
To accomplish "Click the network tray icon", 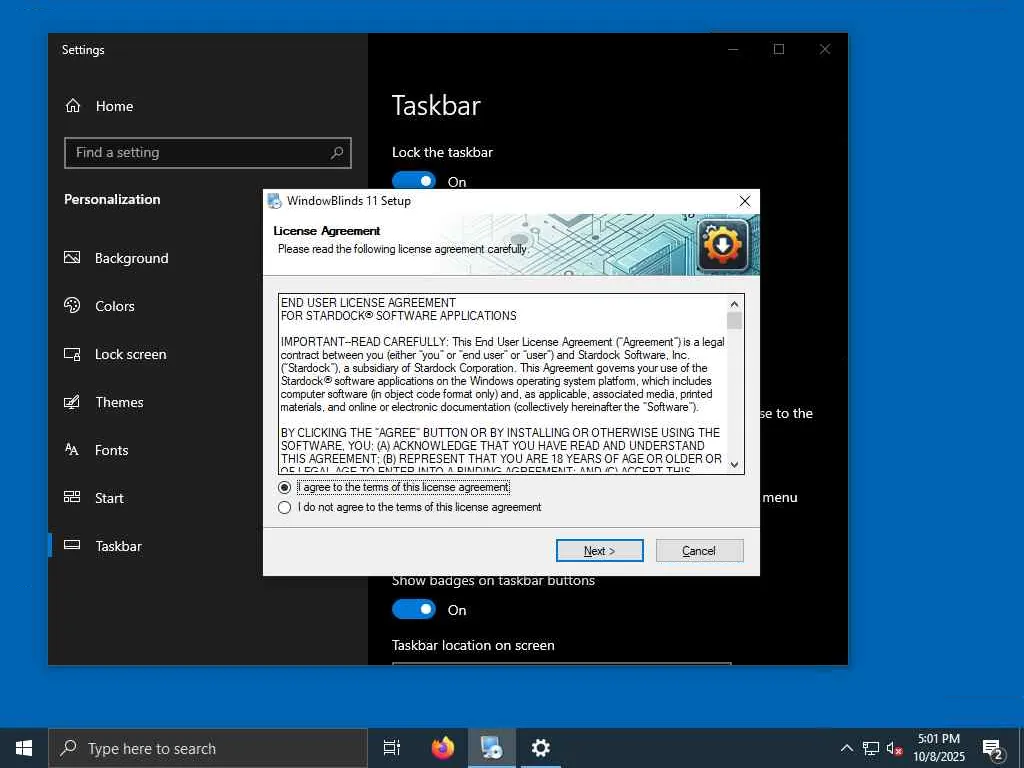I will (871, 748).
